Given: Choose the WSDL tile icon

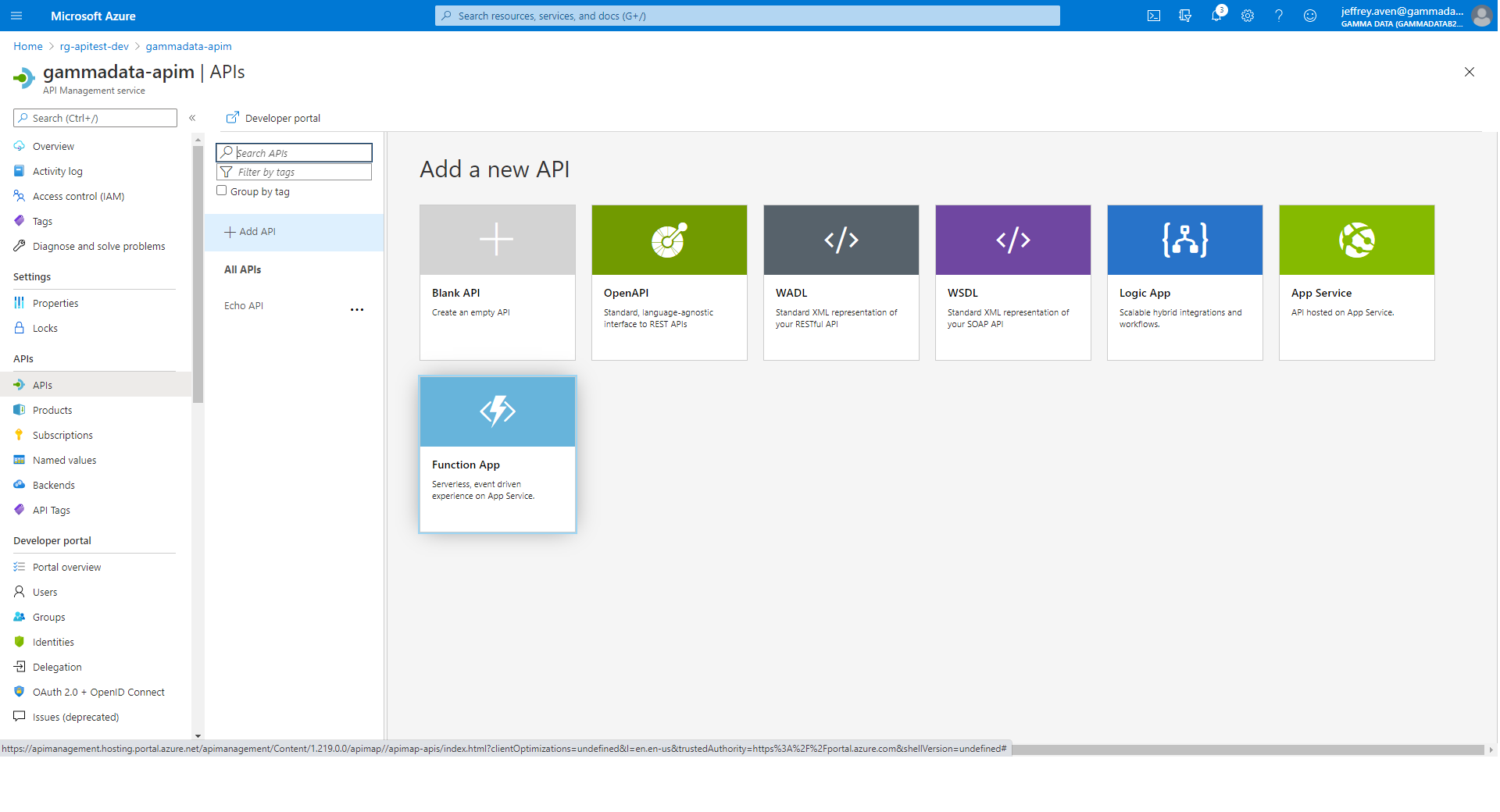Looking at the screenshot, I should point(1013,240).
